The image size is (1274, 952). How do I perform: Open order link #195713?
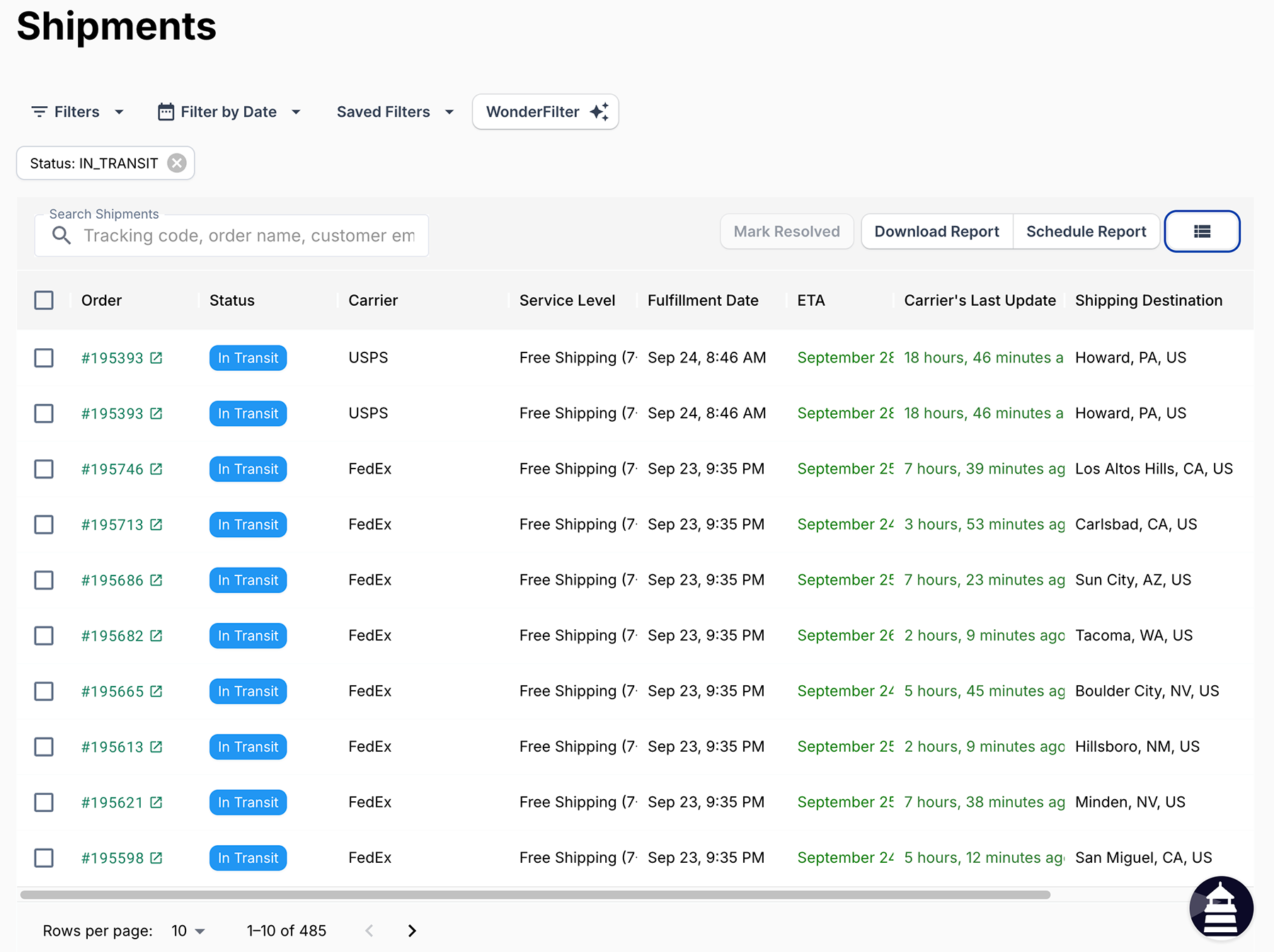pos(113,524)
